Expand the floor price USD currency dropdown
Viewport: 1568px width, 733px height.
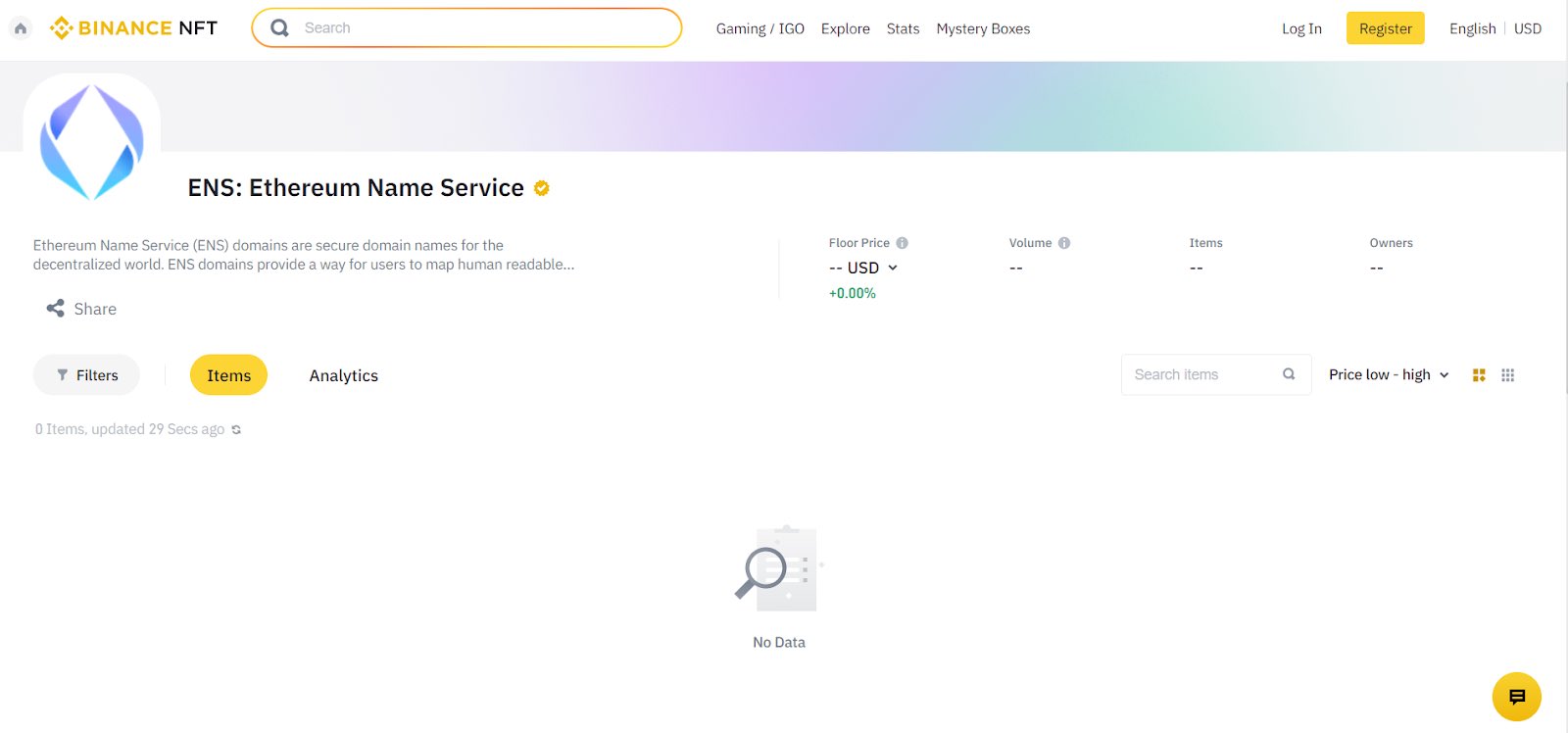(863, 268)
